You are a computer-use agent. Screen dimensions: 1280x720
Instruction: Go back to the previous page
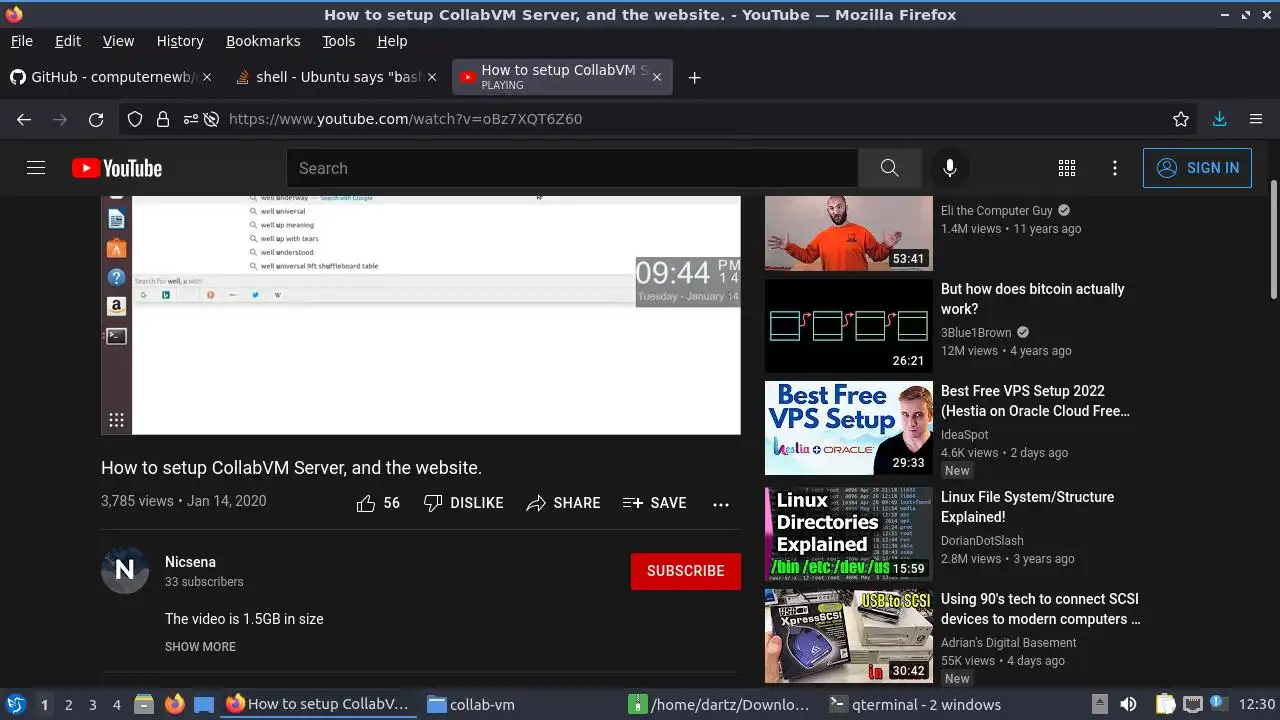click(x=24, y=119)
